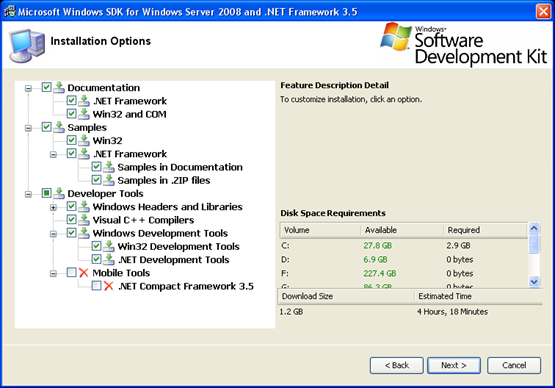Uncheck .NET Framework under Documentation
This screenshot has height=388, width=555.
(71, 101)
